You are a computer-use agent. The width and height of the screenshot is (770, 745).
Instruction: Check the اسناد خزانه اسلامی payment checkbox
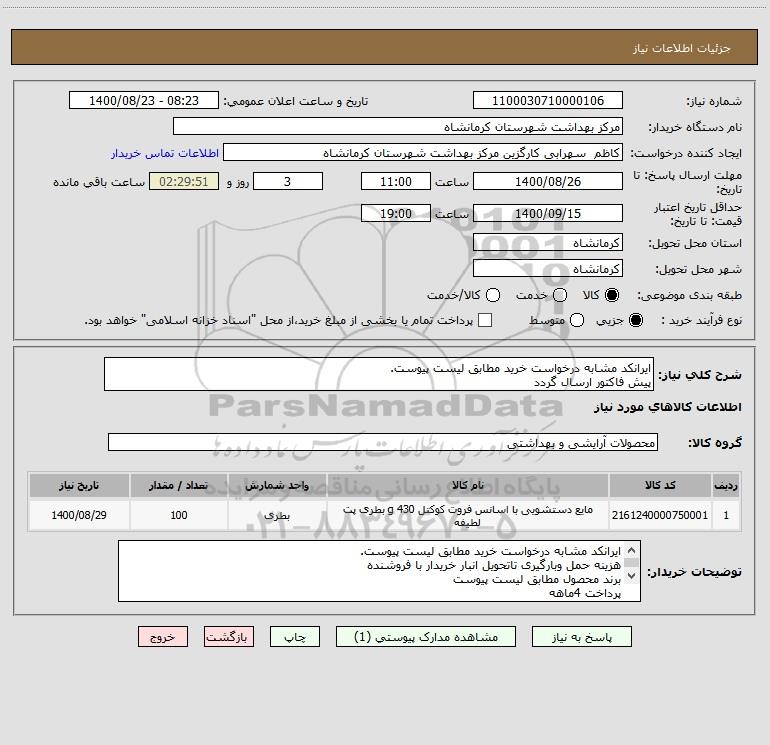(x=485, y=320)
